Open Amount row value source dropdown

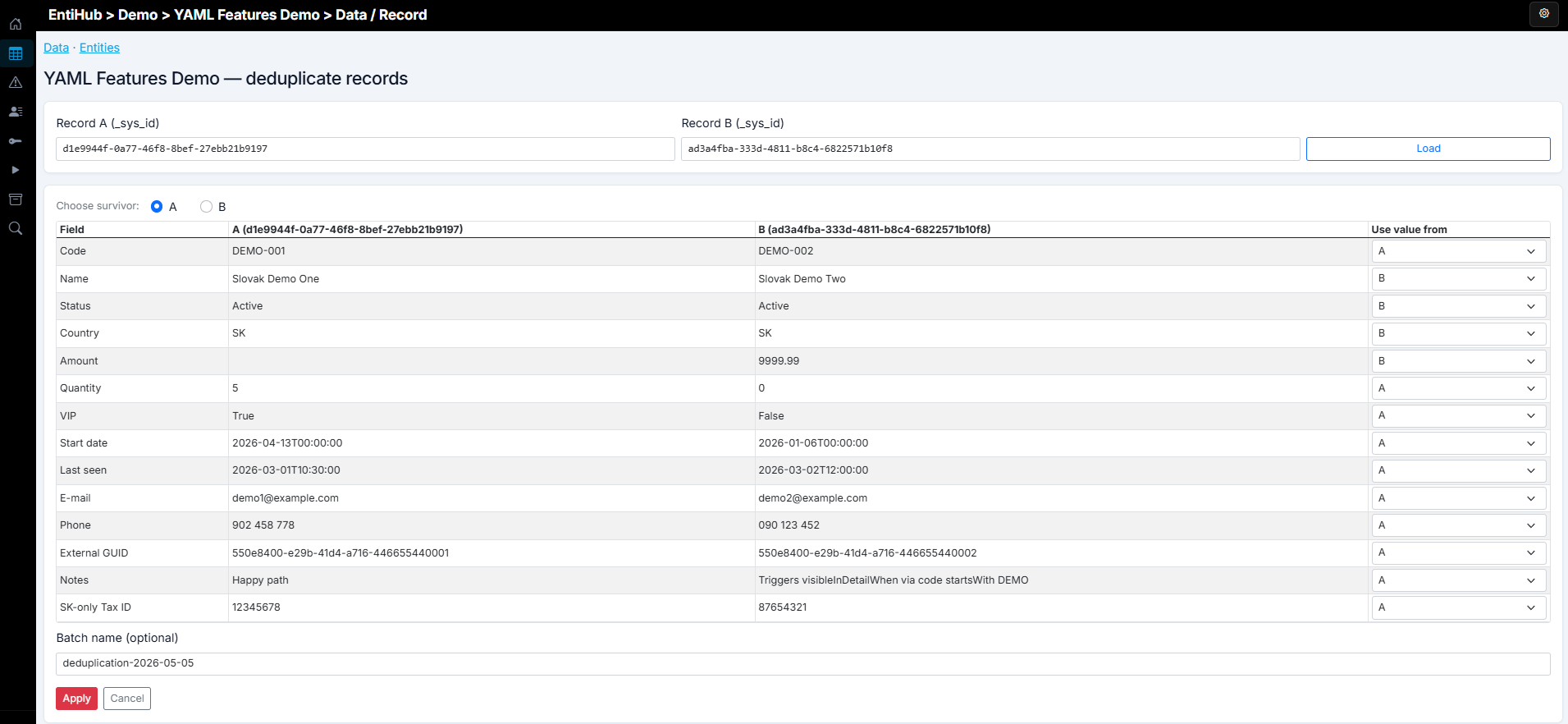point(1459,361)
